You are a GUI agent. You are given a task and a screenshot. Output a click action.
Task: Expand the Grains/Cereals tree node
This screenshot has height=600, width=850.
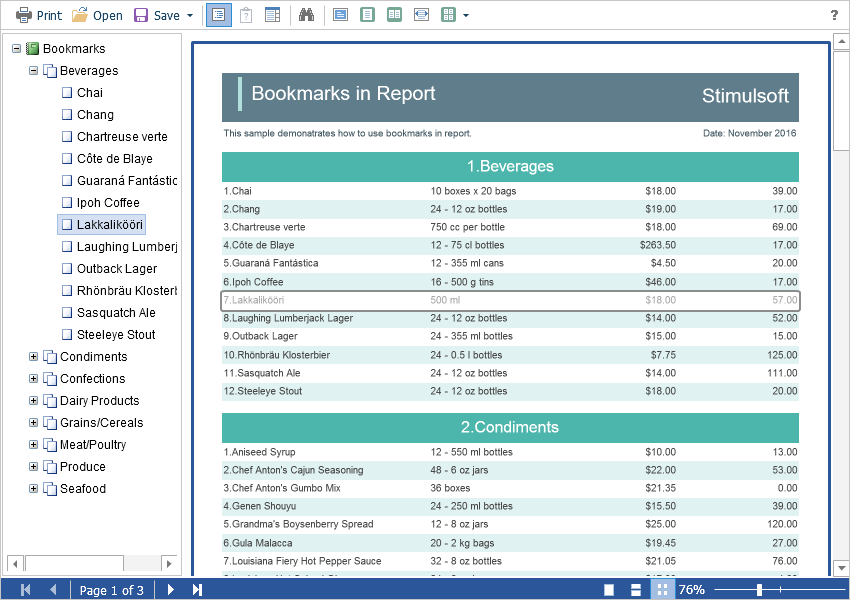tap(34, 422)
